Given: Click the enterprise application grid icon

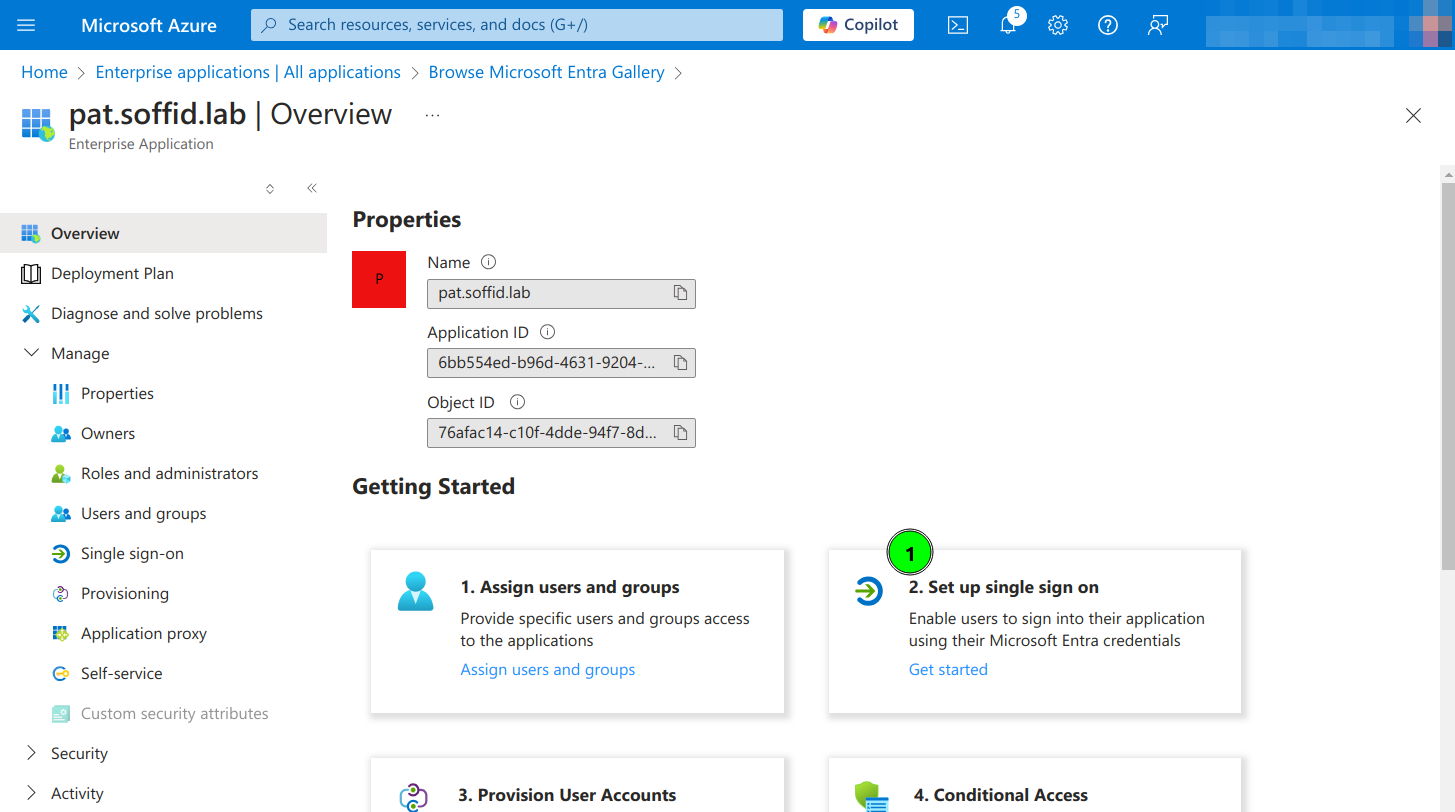Looking at the screenshot, I should 37,125.
